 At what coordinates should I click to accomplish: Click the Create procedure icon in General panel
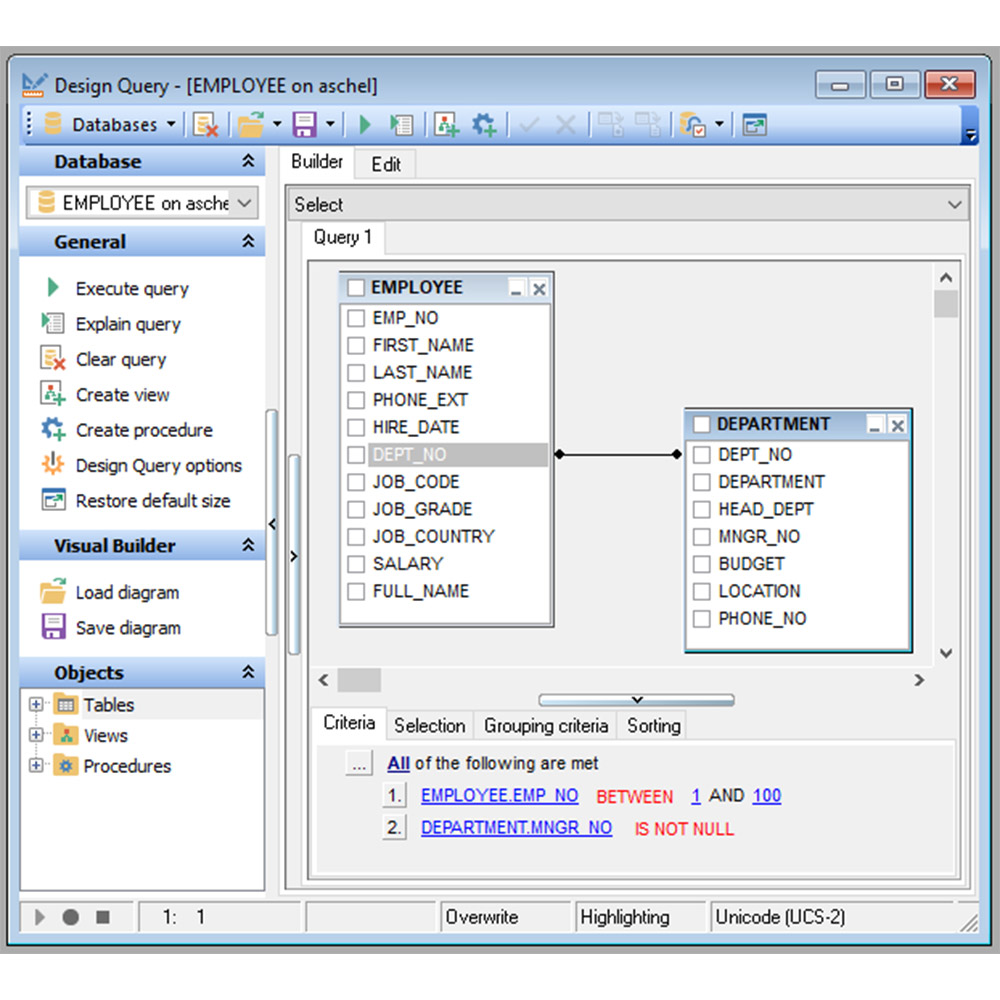click(53, 429)
